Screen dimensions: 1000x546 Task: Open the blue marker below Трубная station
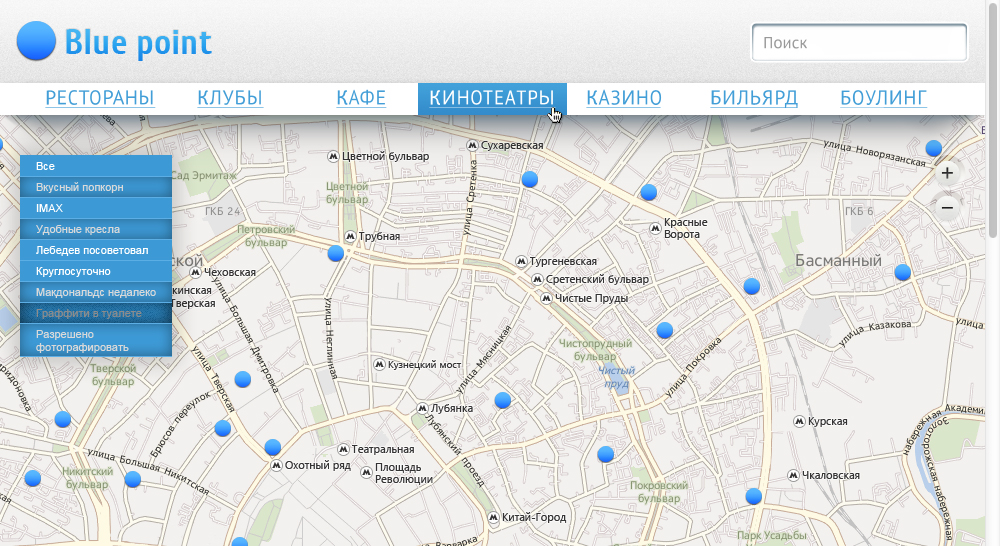(336, 254)
